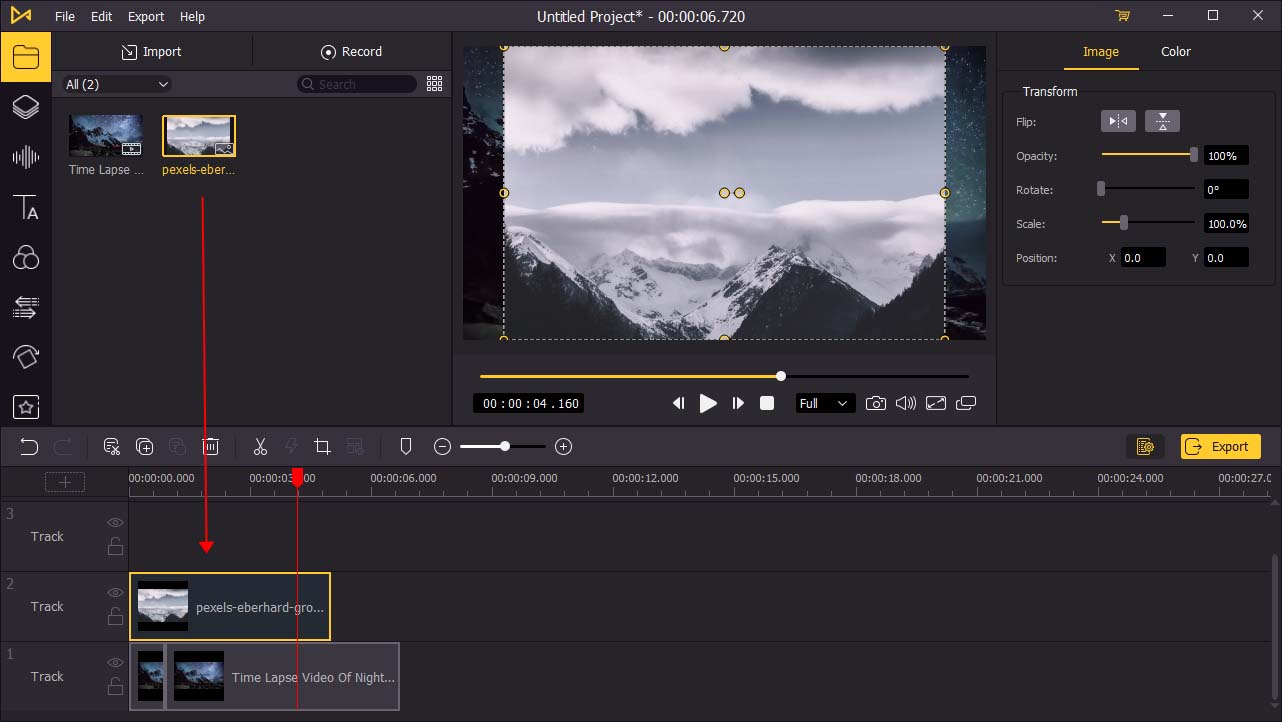Open the shopping cart purchase icon
Image resolution: width=1282 pixels, height=722 pixels.
[1123, 16]
